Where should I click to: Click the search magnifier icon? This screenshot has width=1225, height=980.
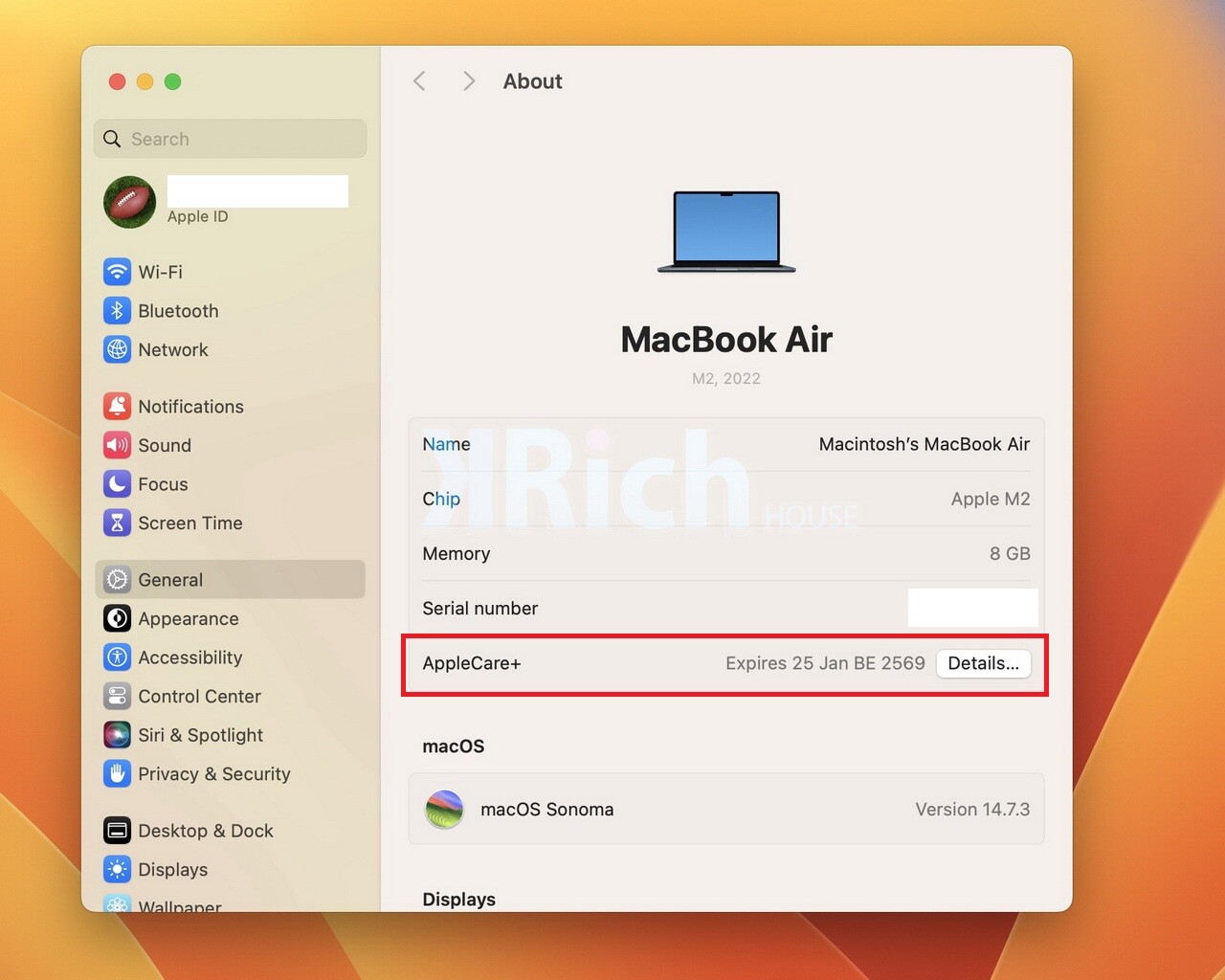pyautogui.click(x=112, y=139)
